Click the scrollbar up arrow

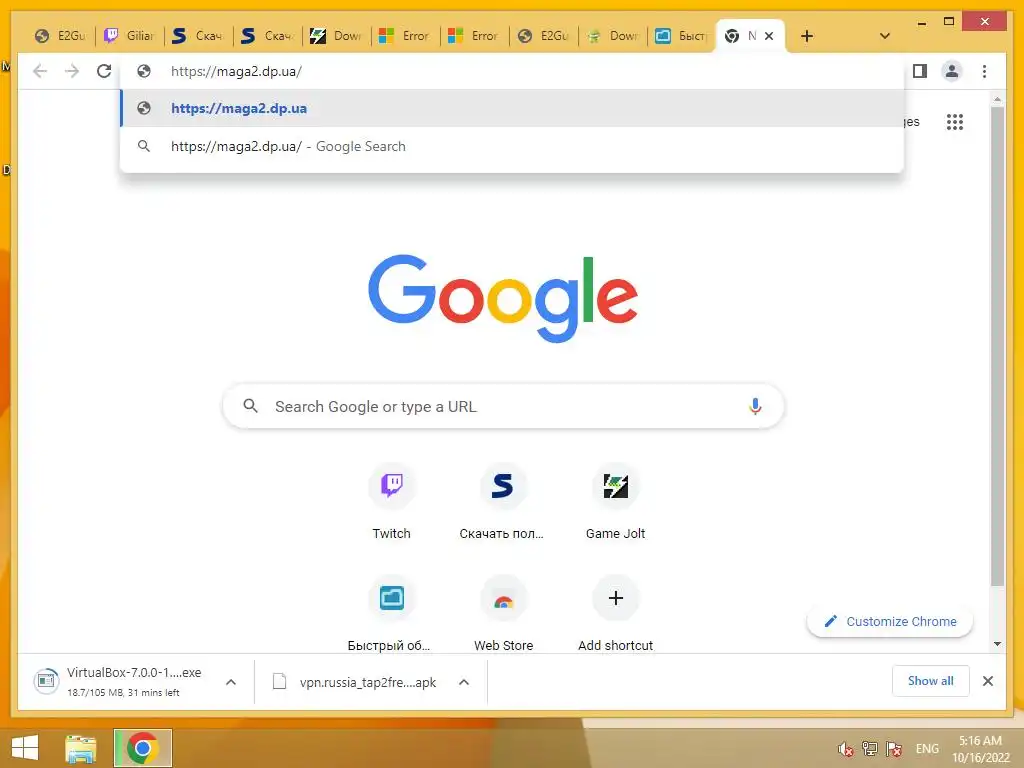coord(997,99)
